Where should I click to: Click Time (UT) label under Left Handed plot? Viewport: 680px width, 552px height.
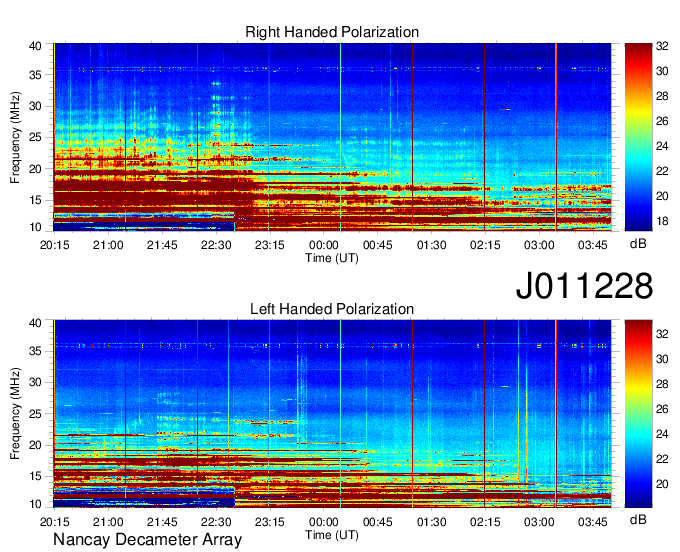click(332, 535)
